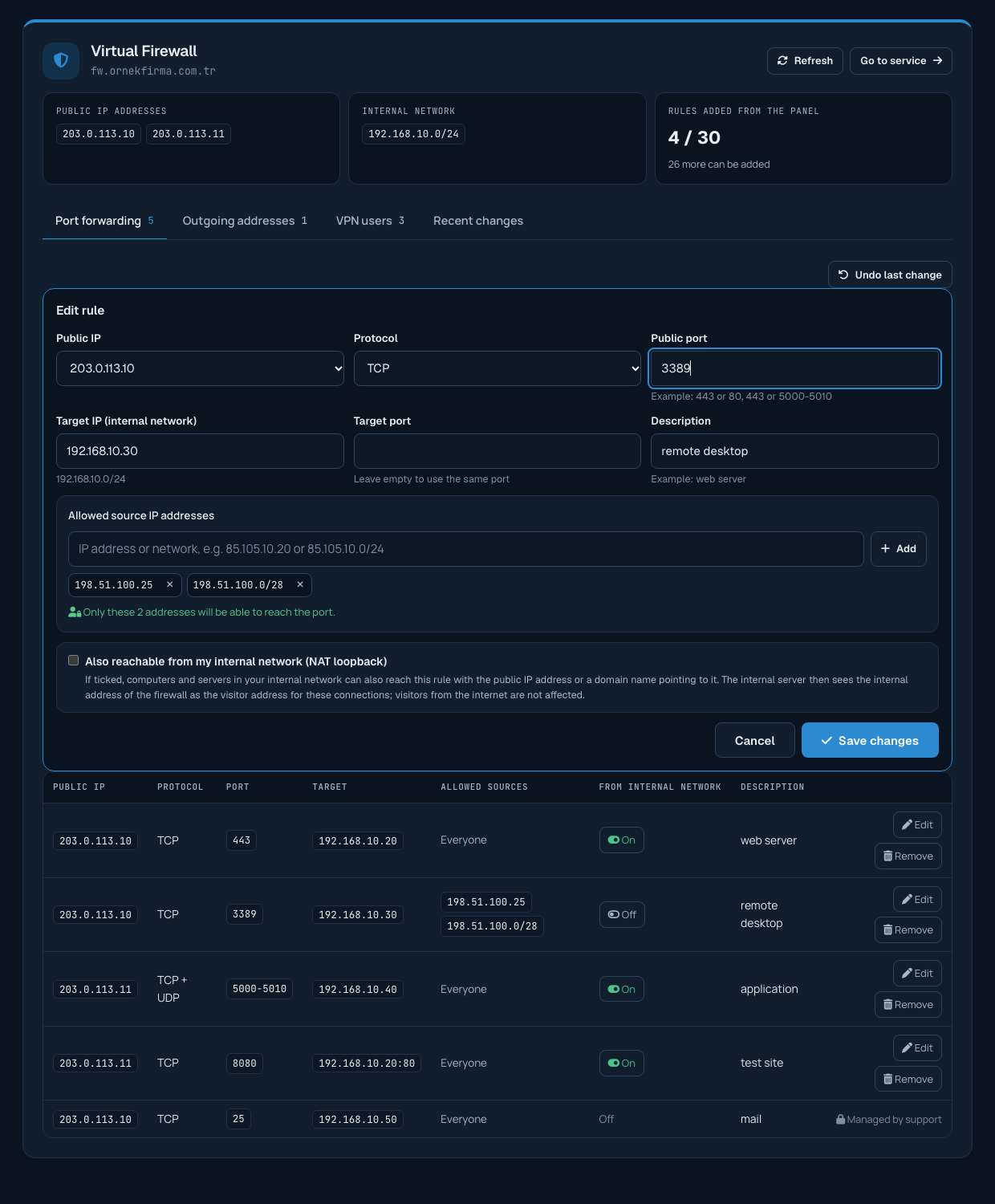Image resolution: width=995 pixels, height=1204 pixels.
Task: Open the VPN users tab
Action: [x=370, y=221]
